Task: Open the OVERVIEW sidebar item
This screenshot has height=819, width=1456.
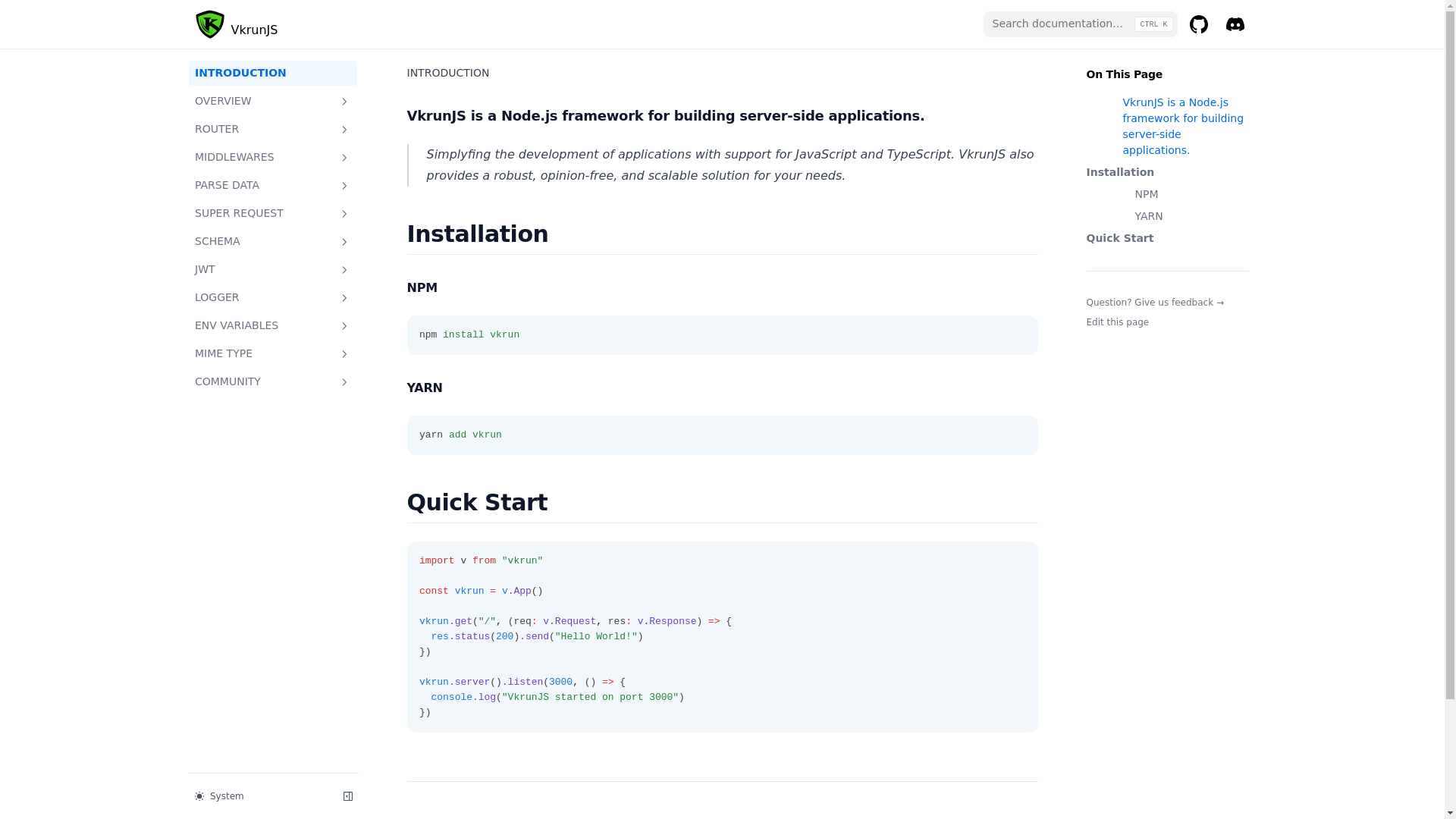Action: point(273,101)
